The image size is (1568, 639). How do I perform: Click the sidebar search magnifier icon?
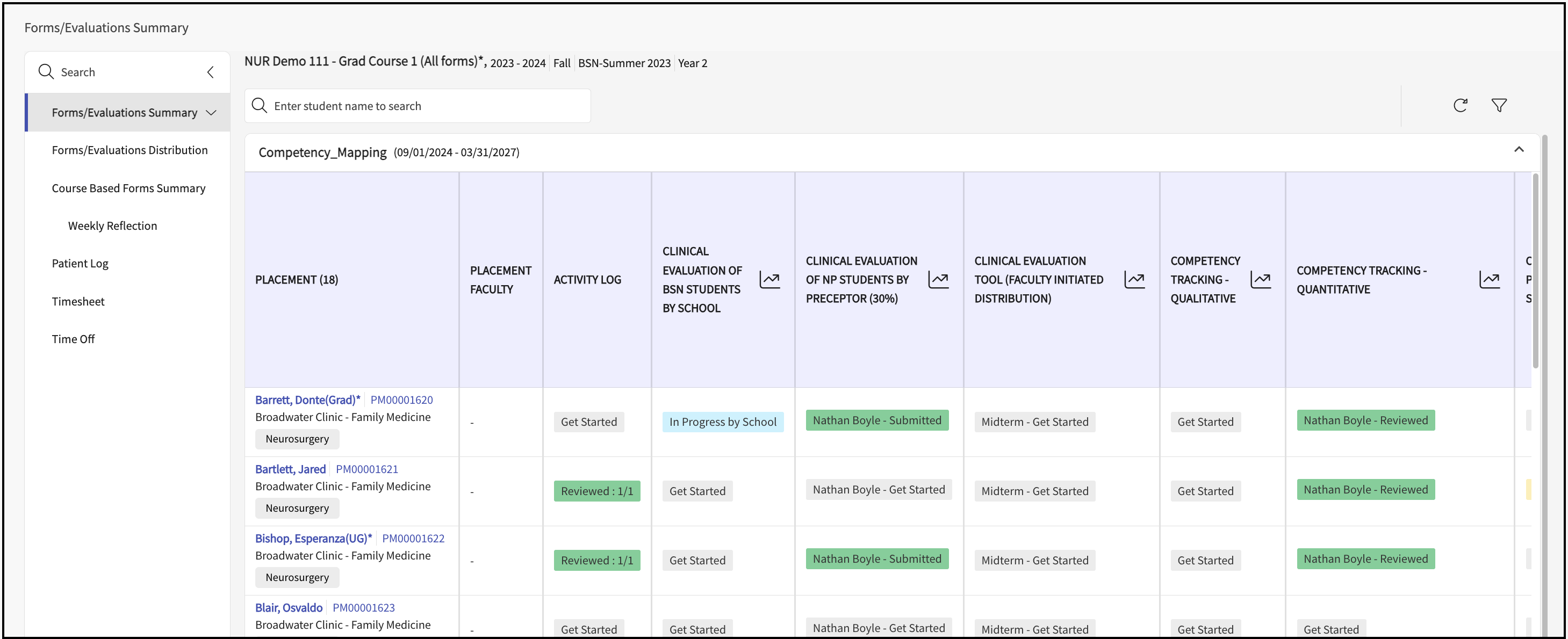pos(46,72)
